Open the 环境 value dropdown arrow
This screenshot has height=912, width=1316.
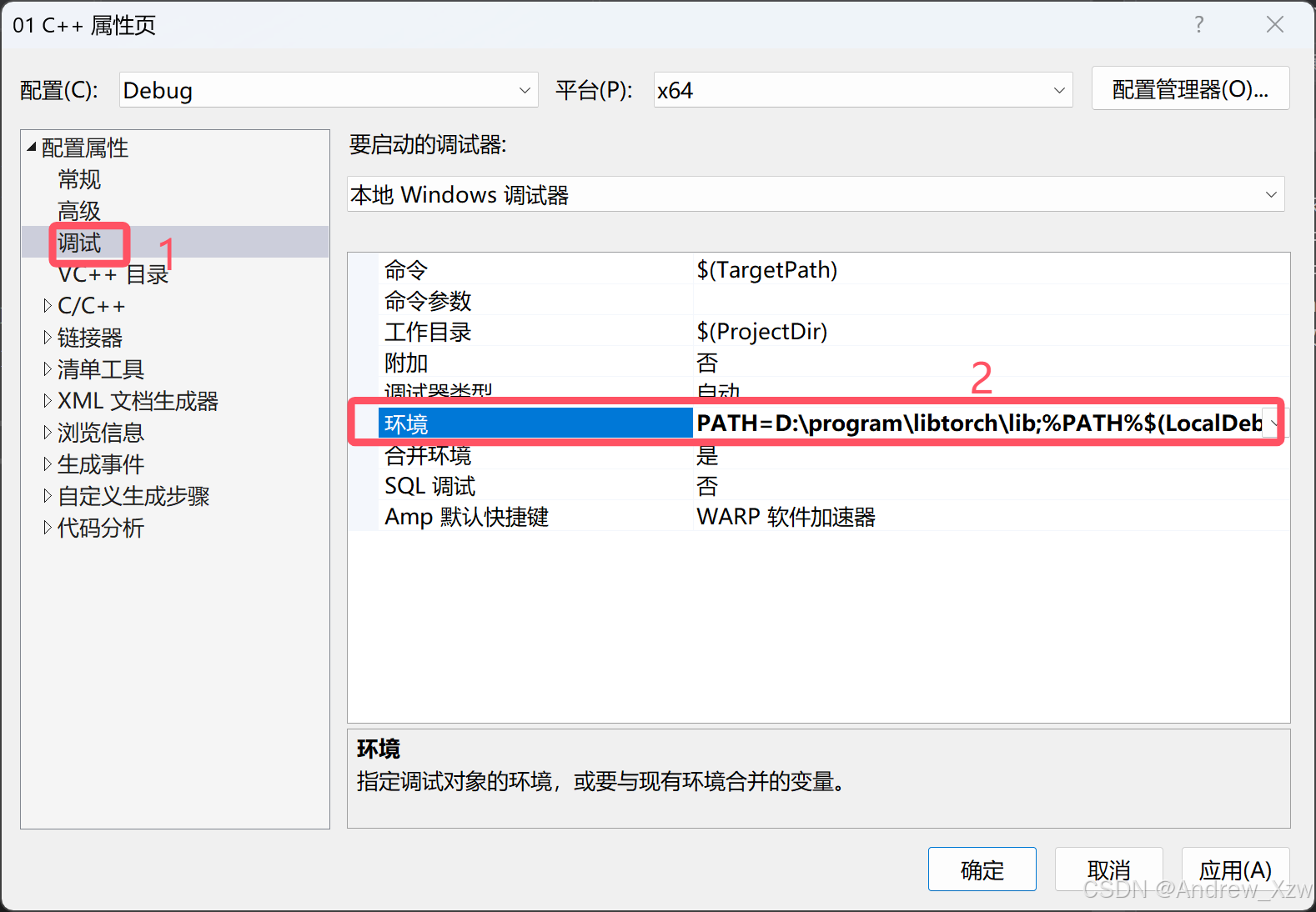tap(1273, 423)
